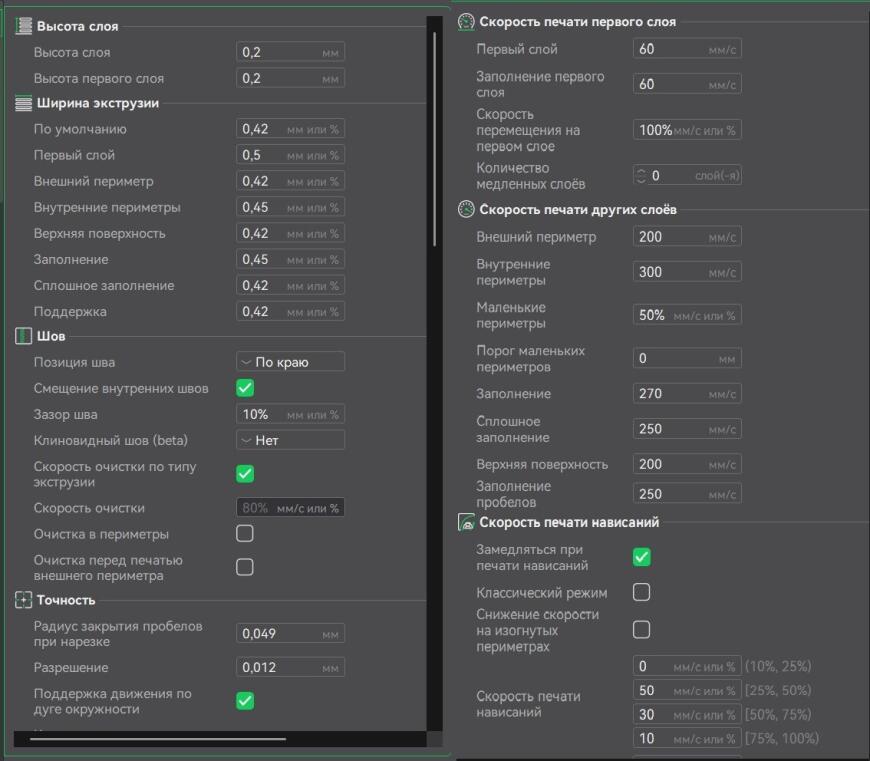Disable Смещение внутренних швов checkbox
870x761 pixels.
pos(245,388)
